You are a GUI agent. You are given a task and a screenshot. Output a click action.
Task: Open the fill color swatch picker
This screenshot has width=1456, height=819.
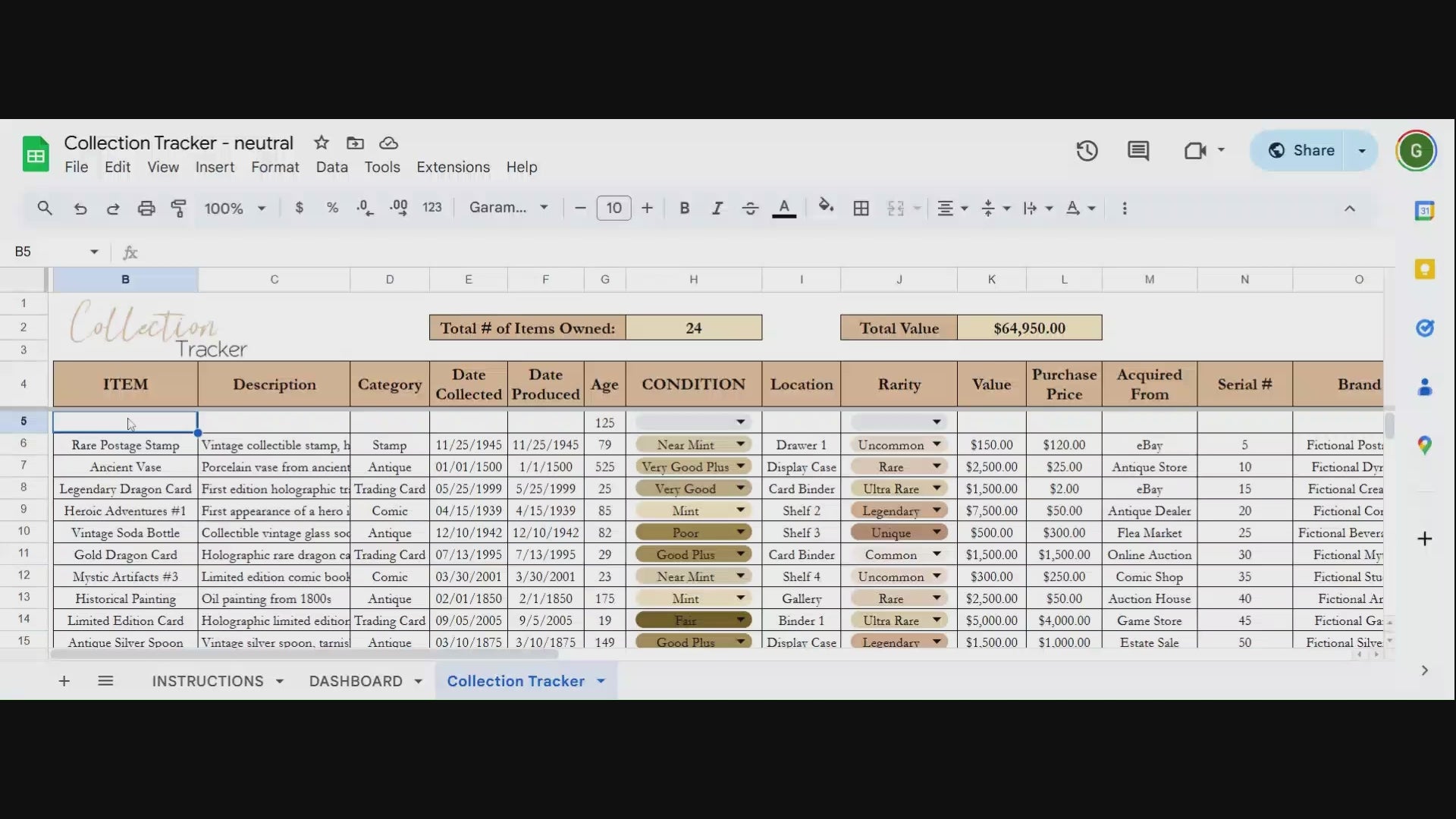click(x=826, y=208)
